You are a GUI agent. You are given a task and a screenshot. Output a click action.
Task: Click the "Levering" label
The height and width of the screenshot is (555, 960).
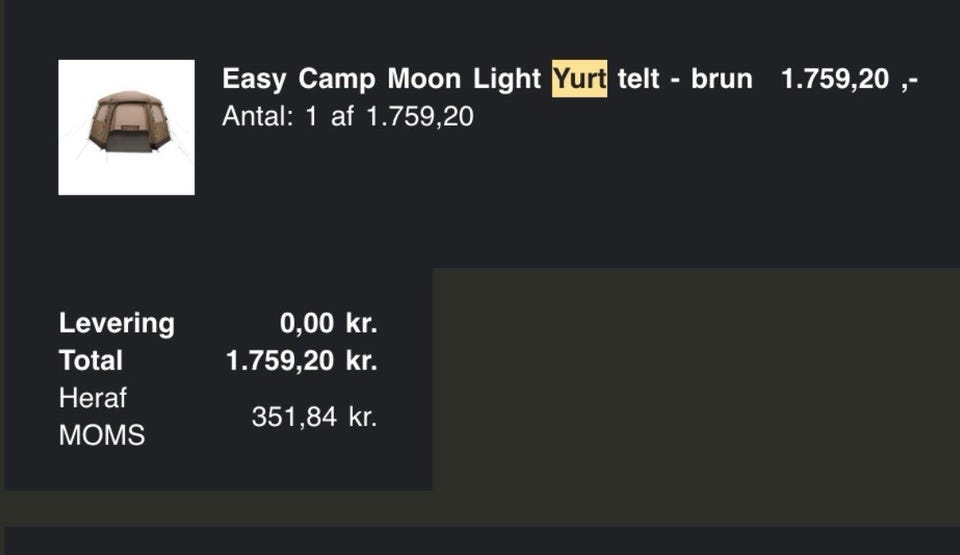[x=116, y=324]
